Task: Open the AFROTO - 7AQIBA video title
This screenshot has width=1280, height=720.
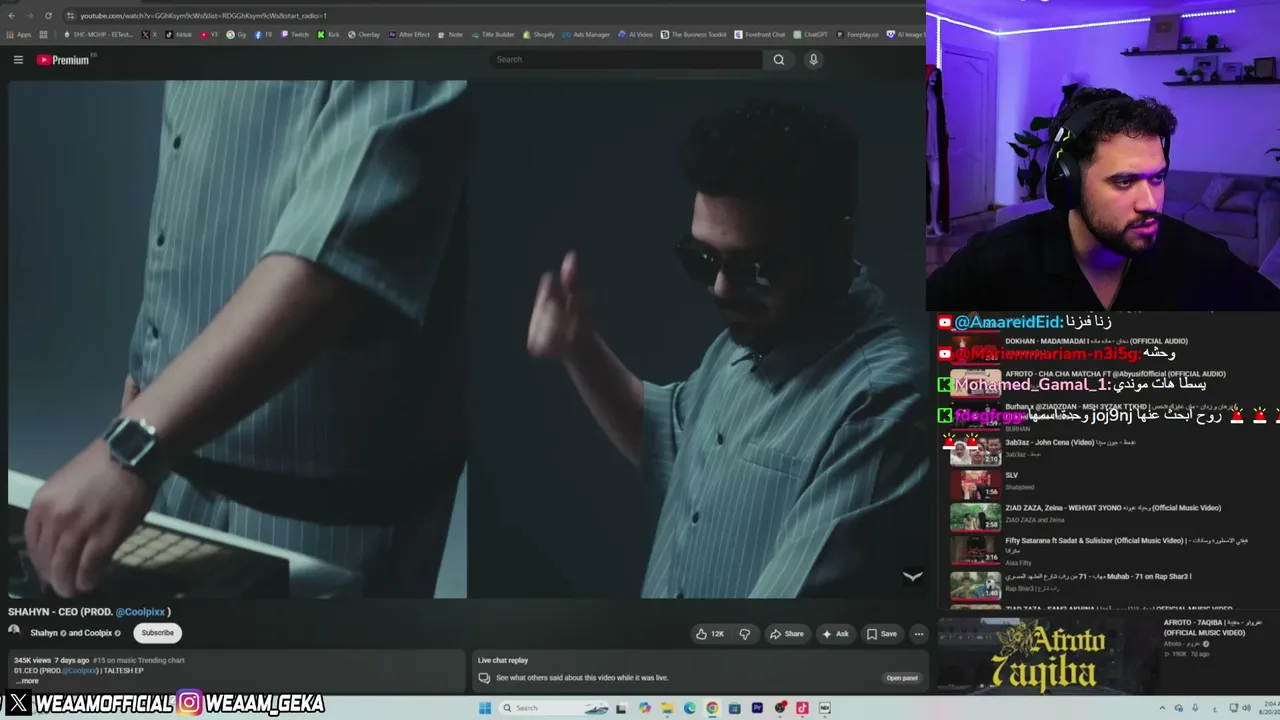Action: (1213, 627)
